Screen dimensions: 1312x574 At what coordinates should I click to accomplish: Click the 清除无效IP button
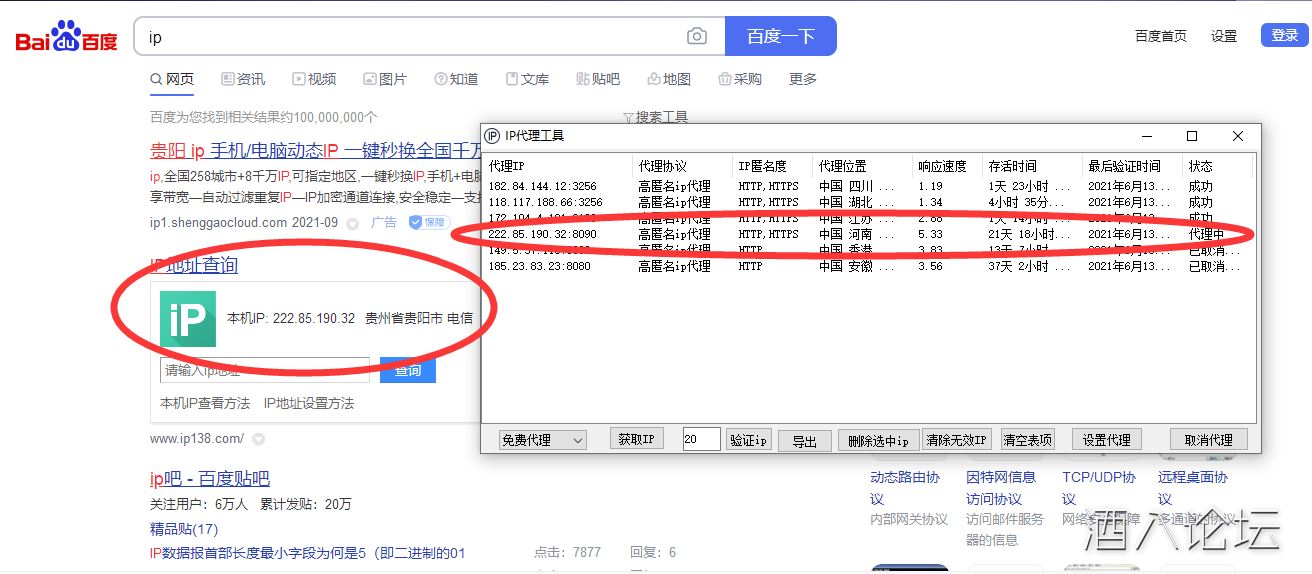(956, 440)
